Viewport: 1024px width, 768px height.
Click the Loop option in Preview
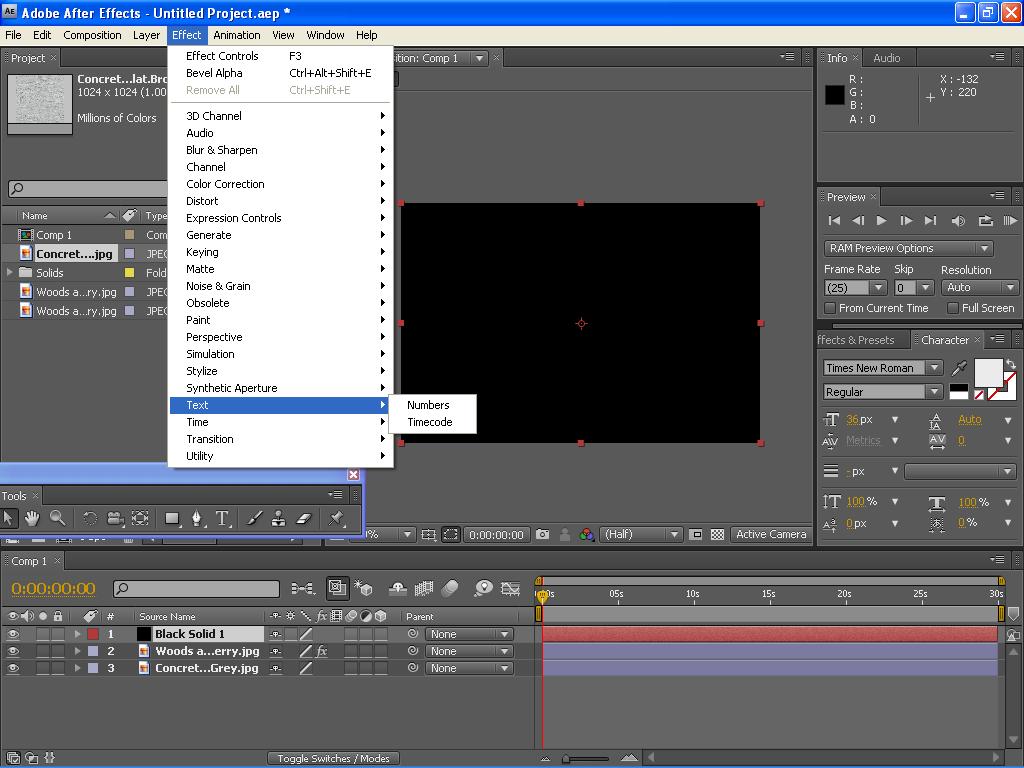[x=985, y=221]
